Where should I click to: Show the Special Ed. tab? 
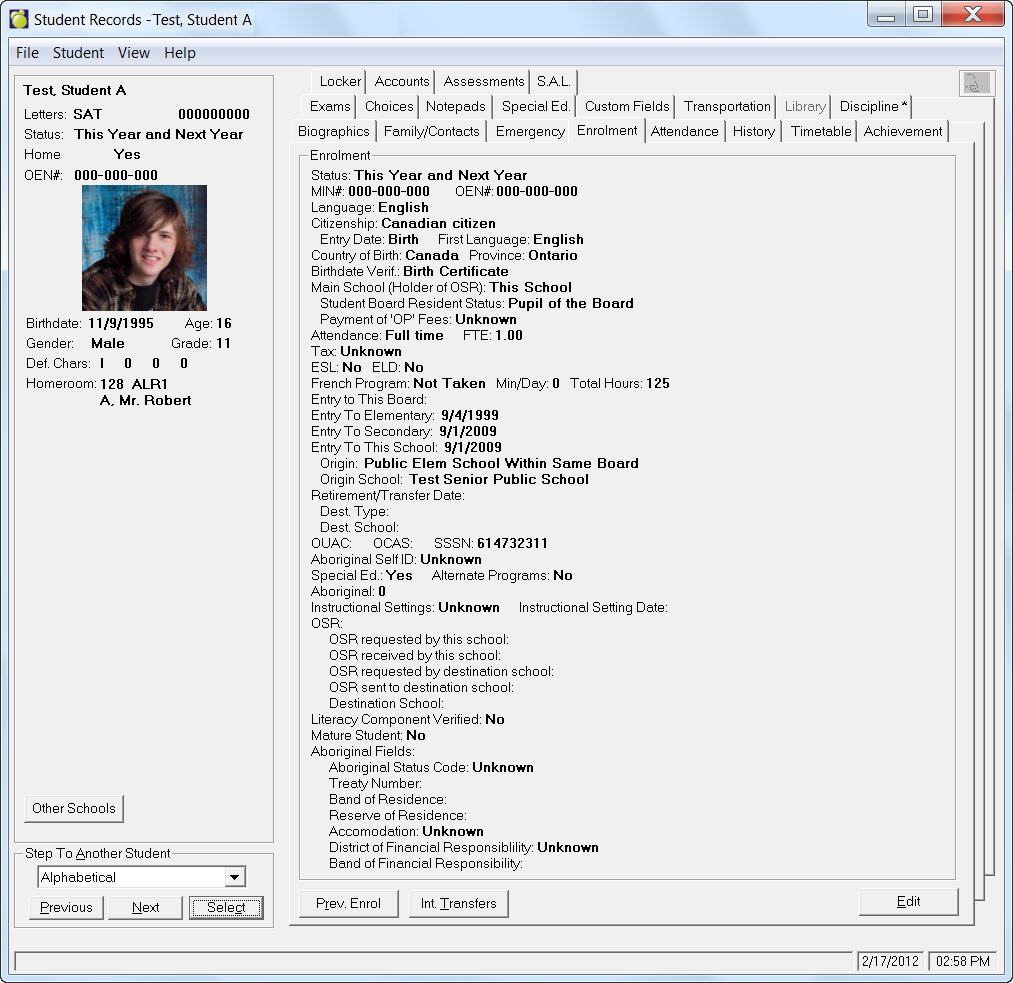tap(535, 106)
